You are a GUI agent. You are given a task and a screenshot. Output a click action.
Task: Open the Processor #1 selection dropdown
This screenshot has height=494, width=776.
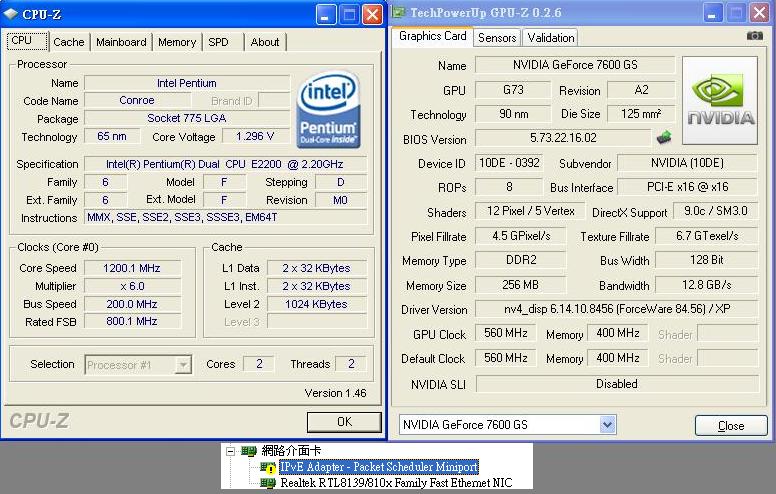pyautogui.click(x=182, y=365)
